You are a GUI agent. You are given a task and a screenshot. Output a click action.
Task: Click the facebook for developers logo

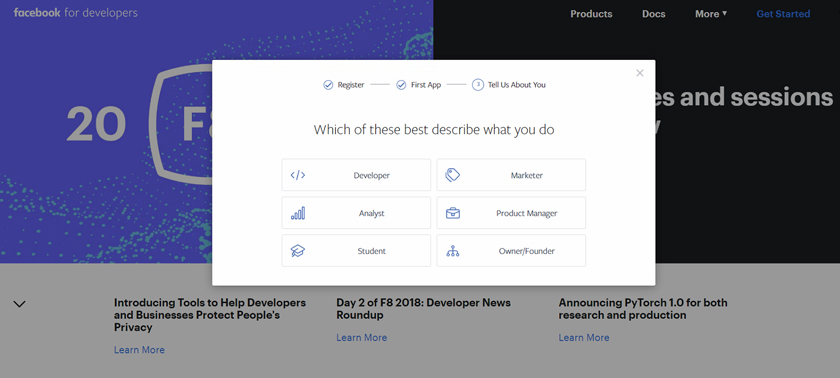click(76, 13)
